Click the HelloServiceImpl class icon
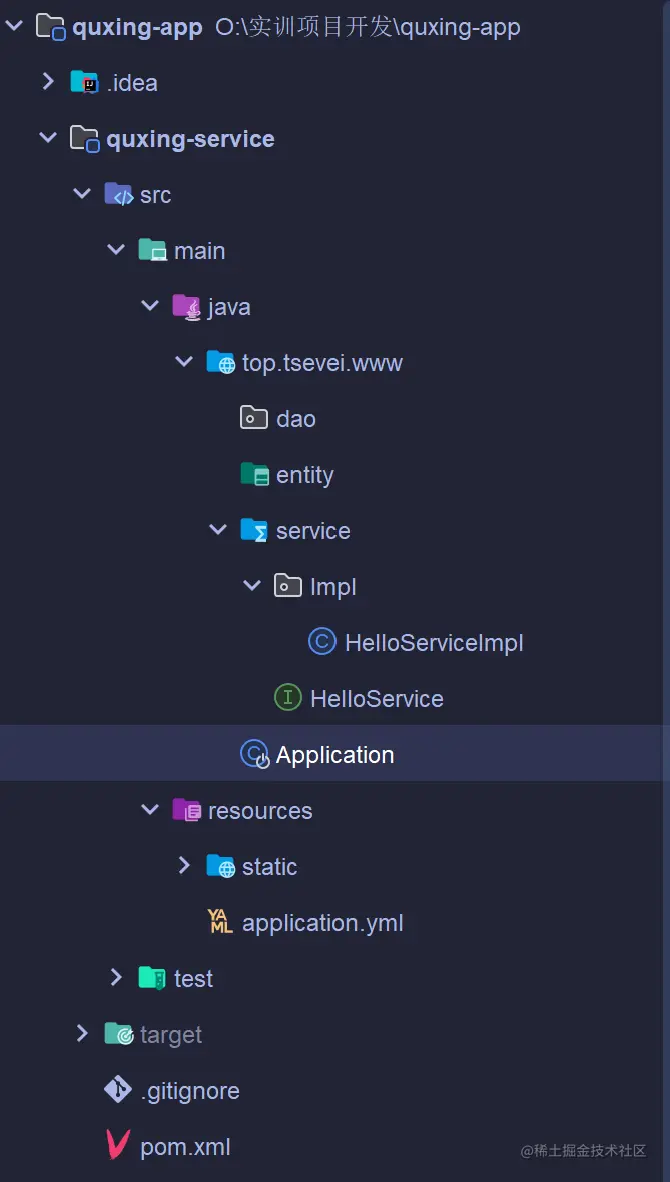The width and height of the screenshot is (670, 1182). (321, 642)
